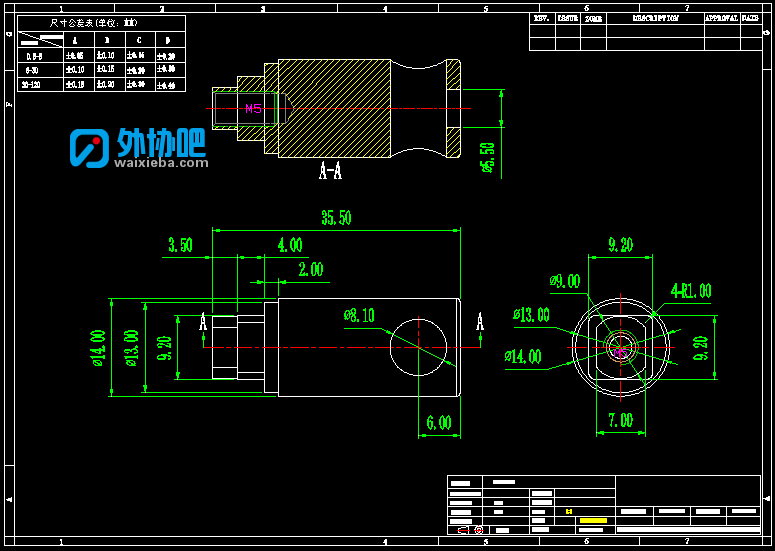Viewport: 775px width, 551px height.
Task: Select the ±0.15 cell in the 6-30 row
Action: pyautogui.click(x=105, y=69)
